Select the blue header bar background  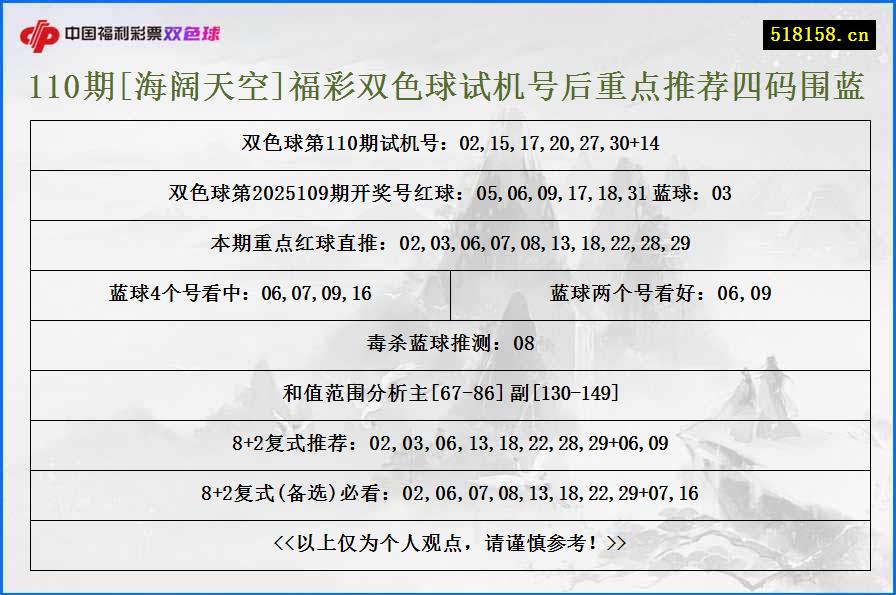(x=450, y=31)
